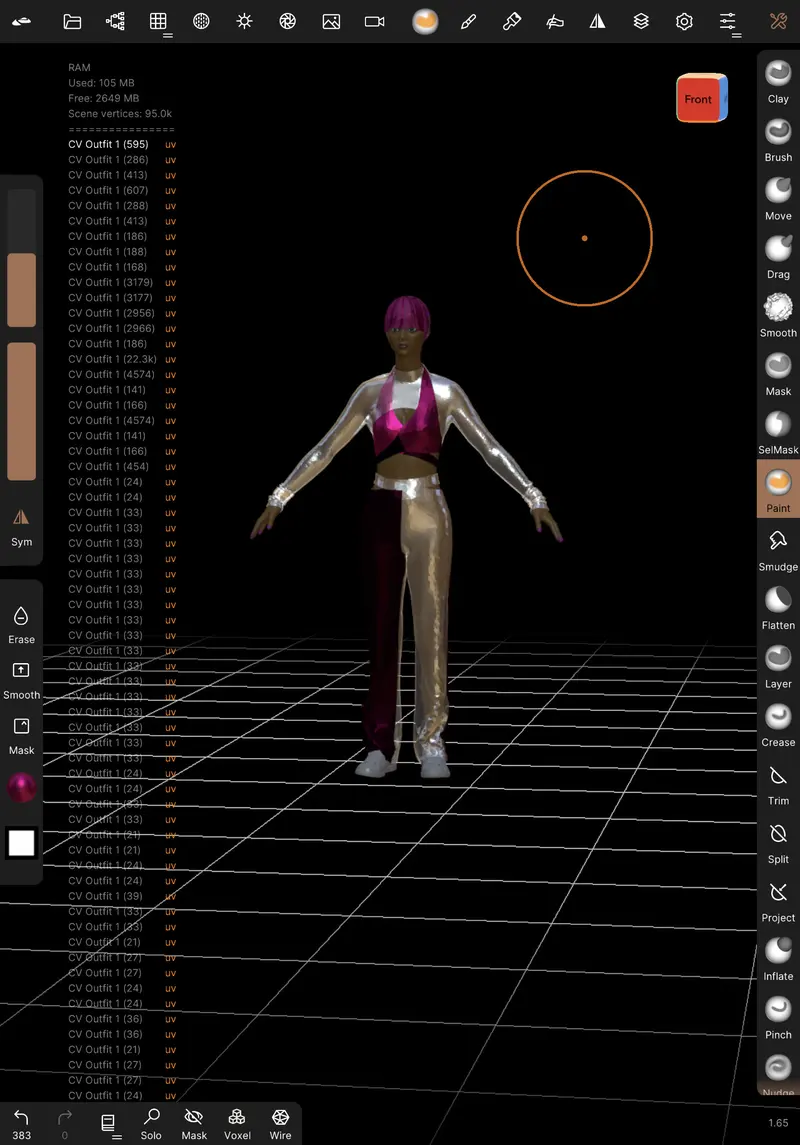The height and width of the screenshot is (1145, 800).
Task: Select the Drag tool
Action: pyautogui.click(x=778, y=256)
